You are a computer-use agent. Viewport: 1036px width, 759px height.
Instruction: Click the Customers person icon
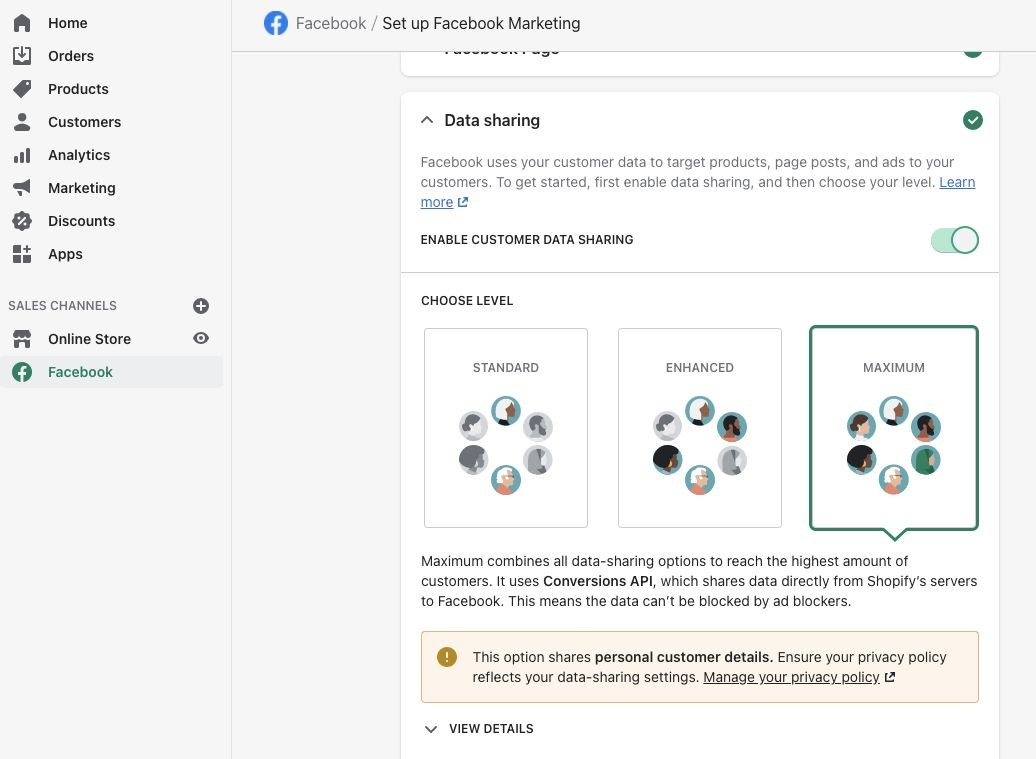click(x=22, y=122)
